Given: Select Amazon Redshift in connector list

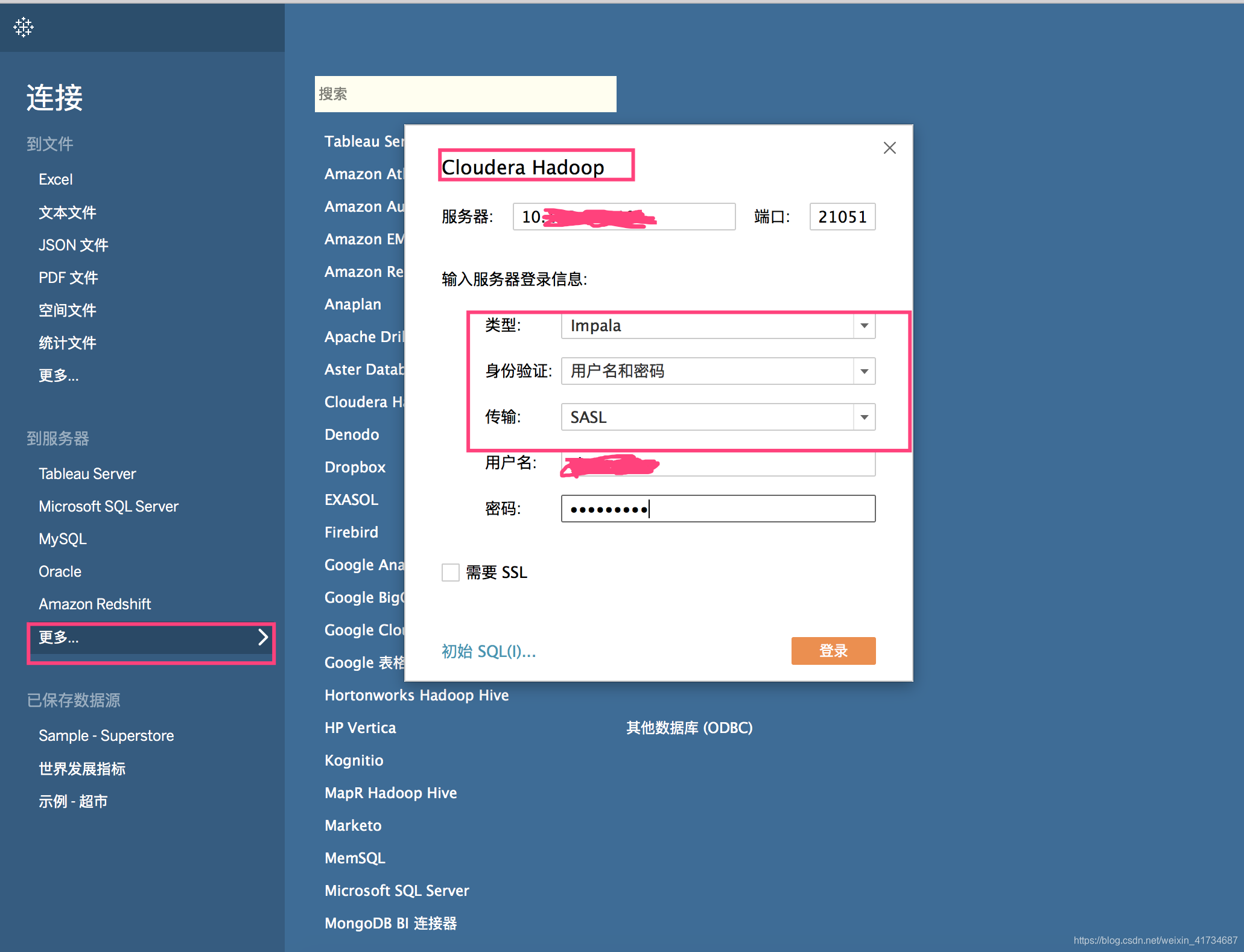Looking at the screenshot, I should click(364, 271).
